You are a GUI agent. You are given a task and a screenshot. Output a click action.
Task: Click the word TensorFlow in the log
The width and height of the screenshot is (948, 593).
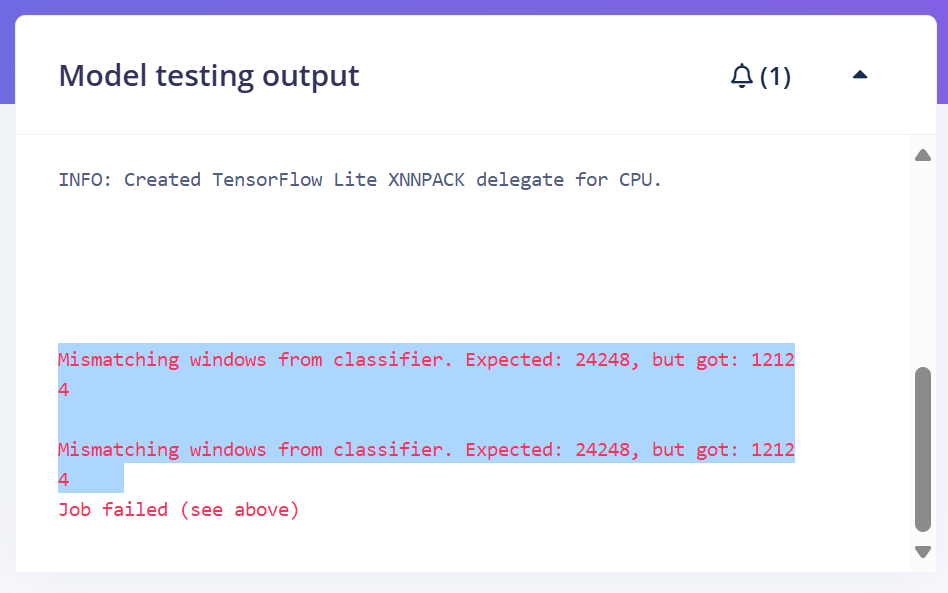click(267, 180)
